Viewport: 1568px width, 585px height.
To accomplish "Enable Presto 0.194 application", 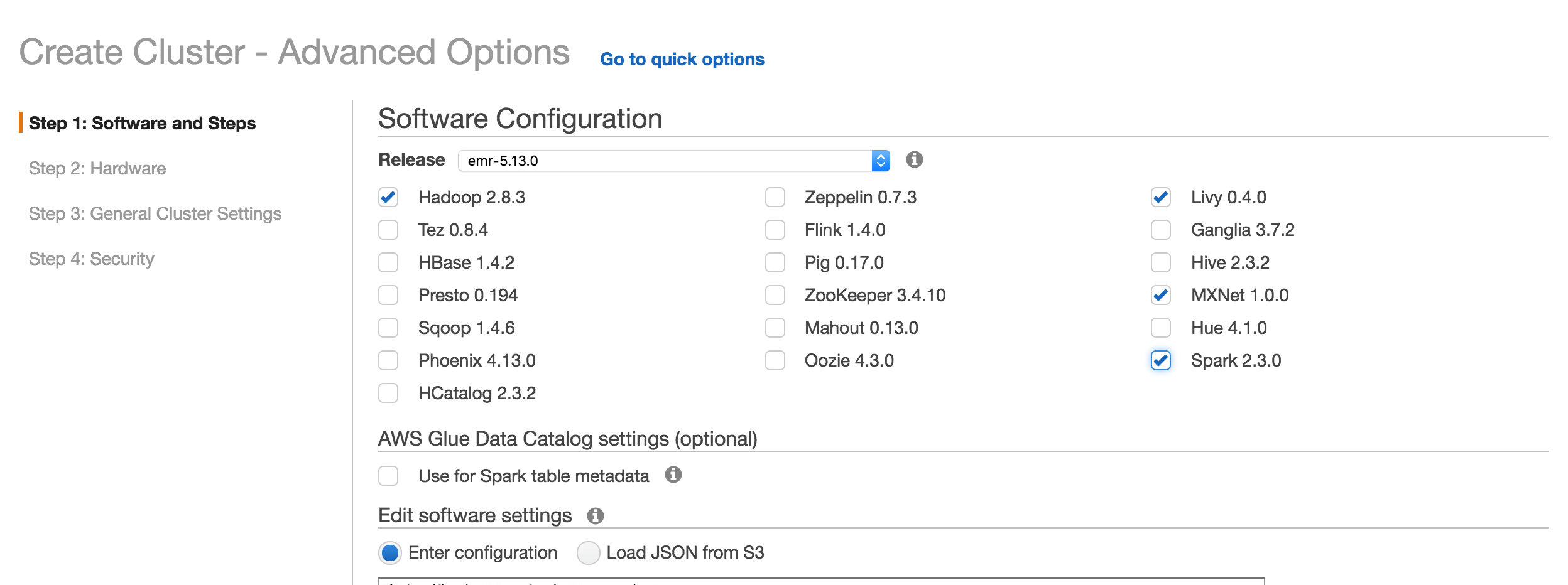I will coord(388,295).
